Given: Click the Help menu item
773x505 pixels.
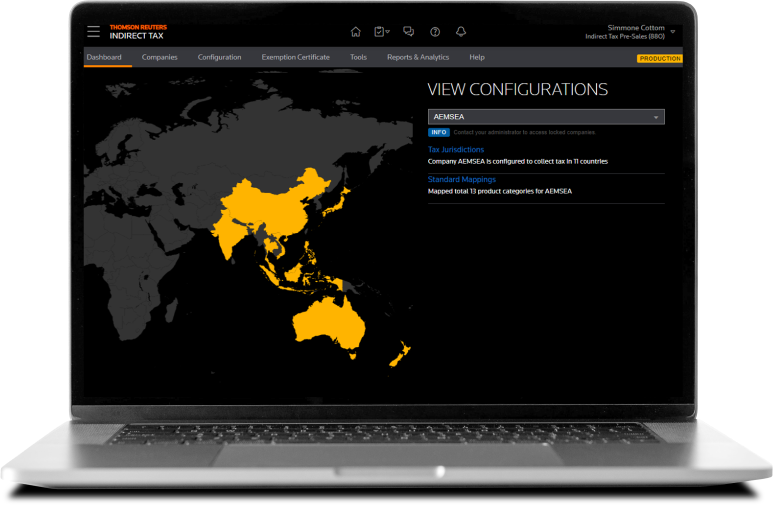Looking at the screenshot, I should click(x=477, y=58).
